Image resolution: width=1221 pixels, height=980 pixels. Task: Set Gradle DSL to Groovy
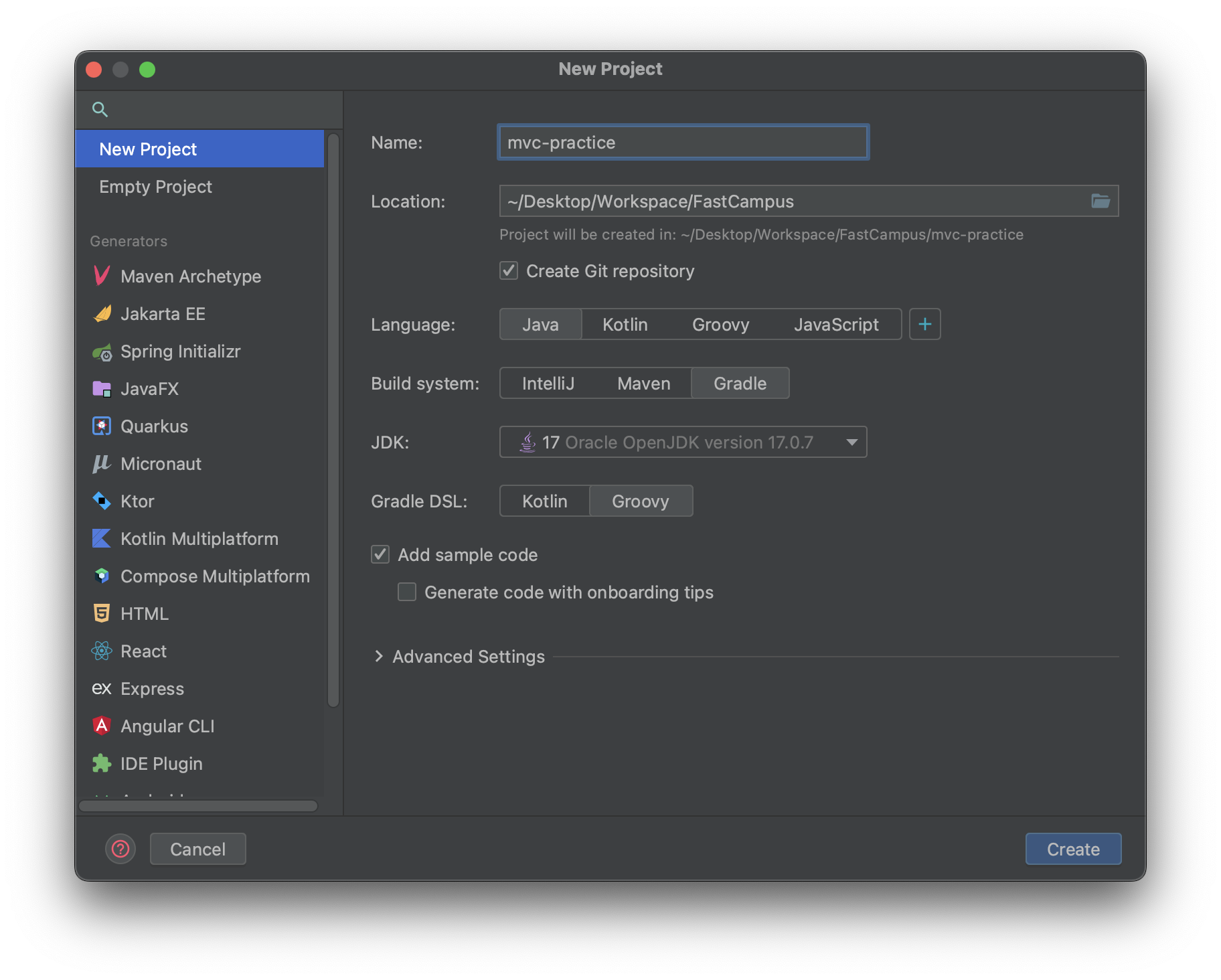click(641, 501)
